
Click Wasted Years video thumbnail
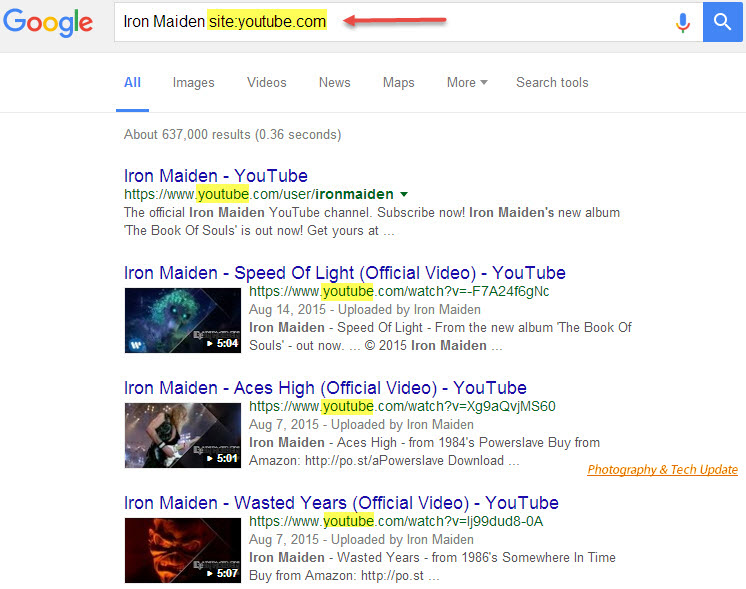pyautogui.click(x=183, y=550)
